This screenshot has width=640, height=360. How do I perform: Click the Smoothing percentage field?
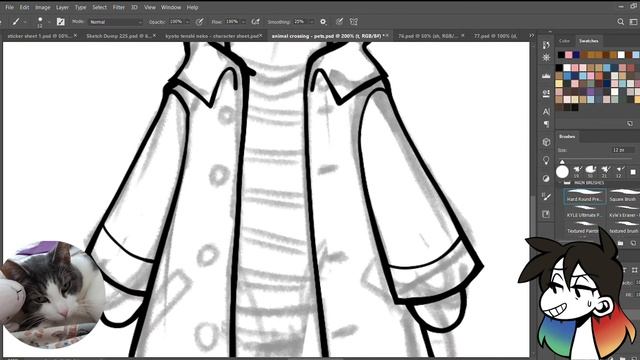tap(300, 22)
